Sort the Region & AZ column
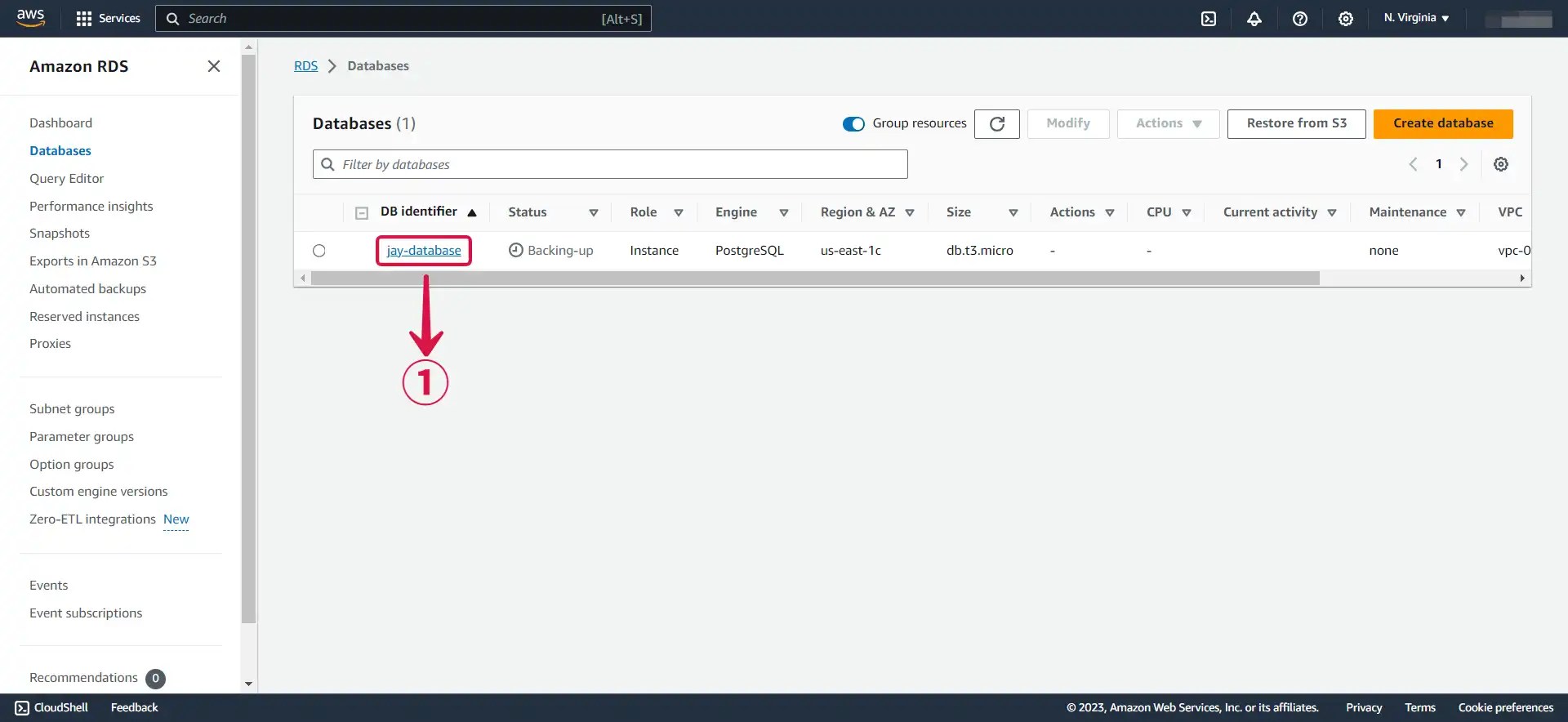Screen dimensions: 1568x722 pos(910,212)
